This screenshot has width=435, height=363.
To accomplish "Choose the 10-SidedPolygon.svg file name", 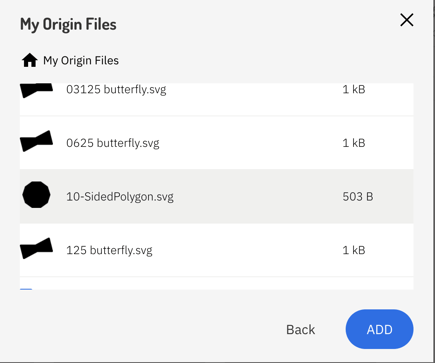I will coord(120,197).
